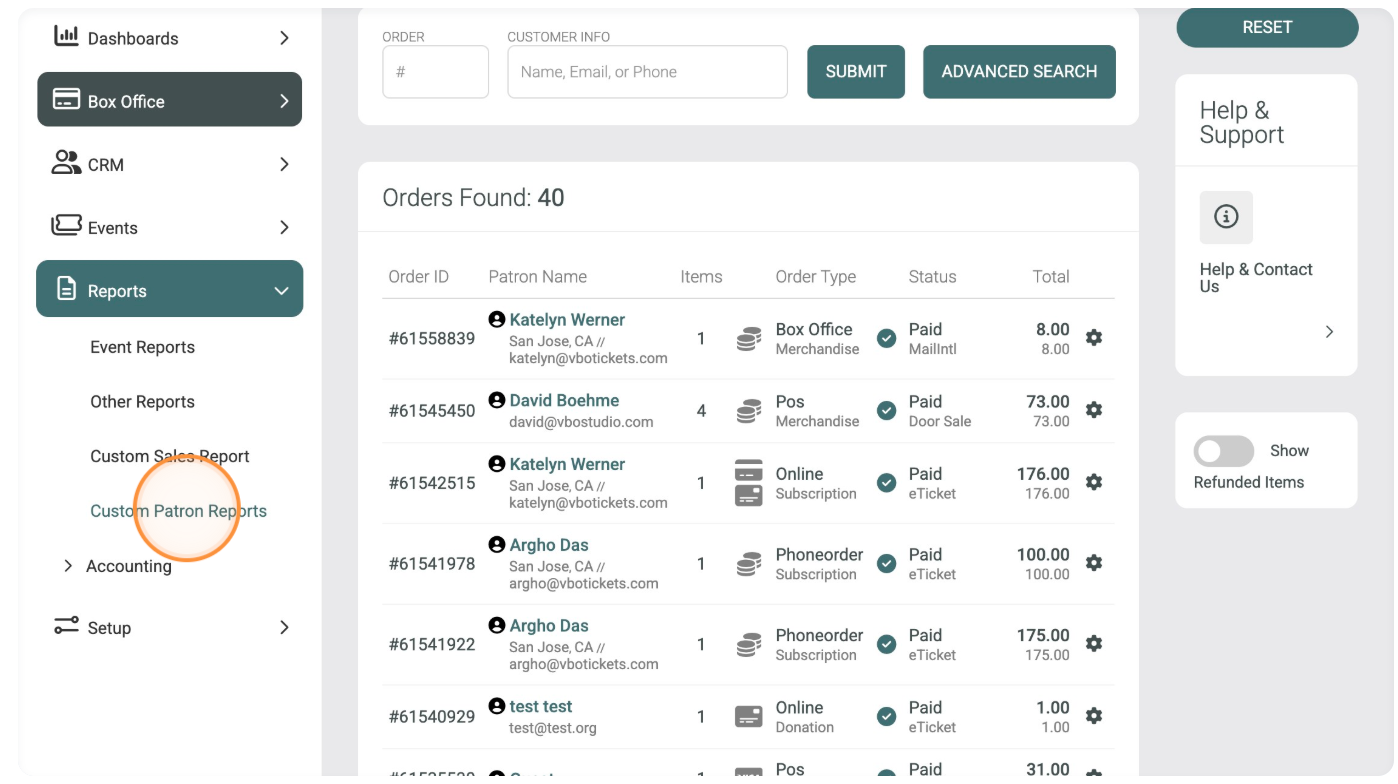
Task: Select Accounting in the Reports menu
Action: pyautogui.click(x=129, y=566)
